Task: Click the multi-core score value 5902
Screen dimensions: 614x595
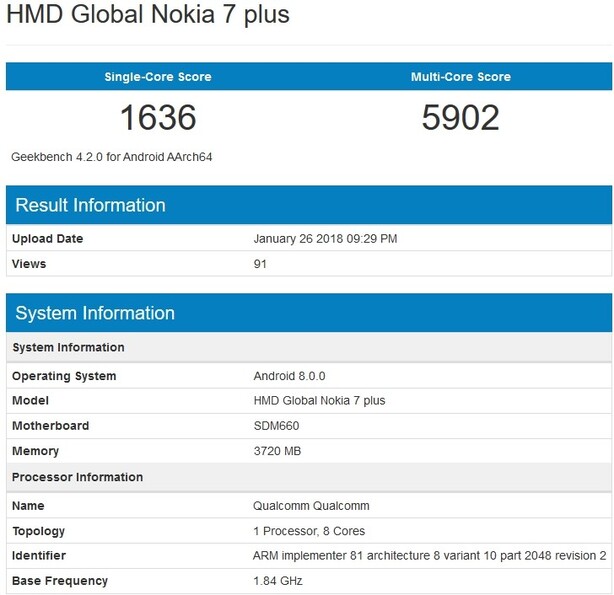Action: coord(460,118)
